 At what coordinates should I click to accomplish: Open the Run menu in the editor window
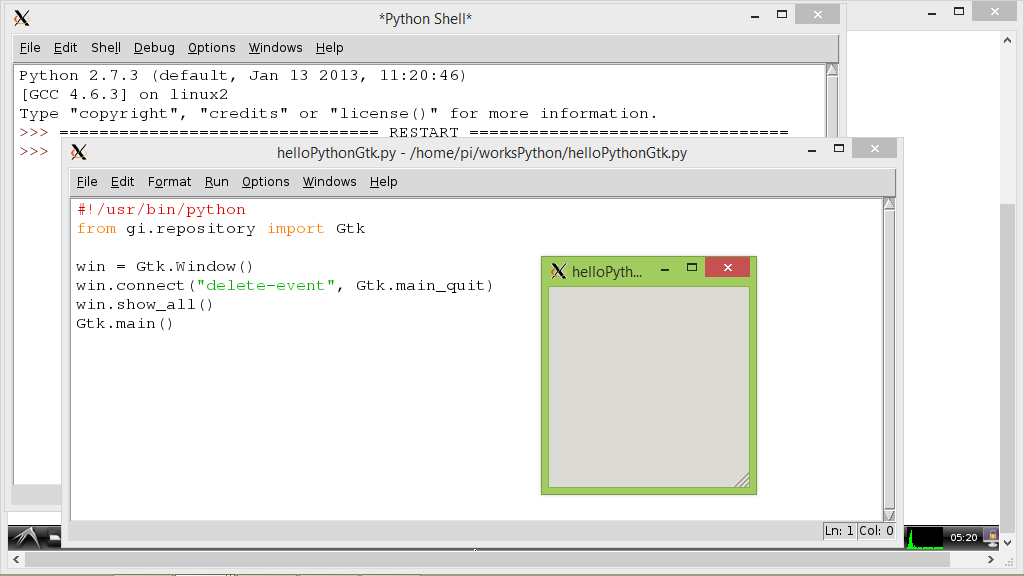coord(216,182)
